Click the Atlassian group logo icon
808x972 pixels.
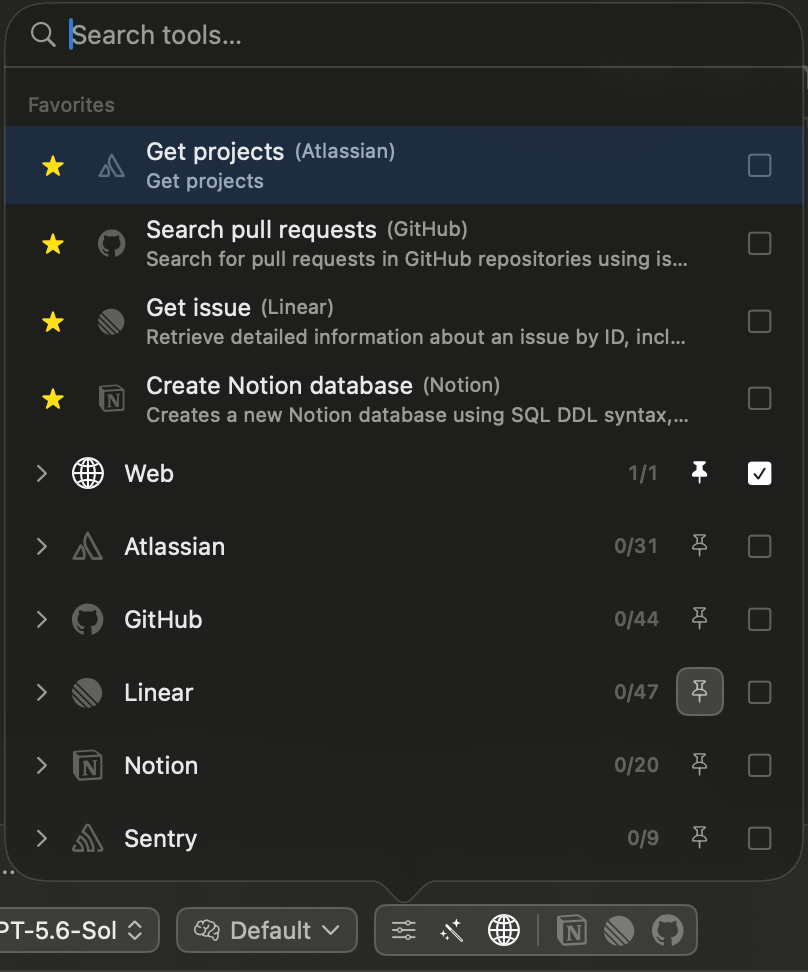point(88,547)
